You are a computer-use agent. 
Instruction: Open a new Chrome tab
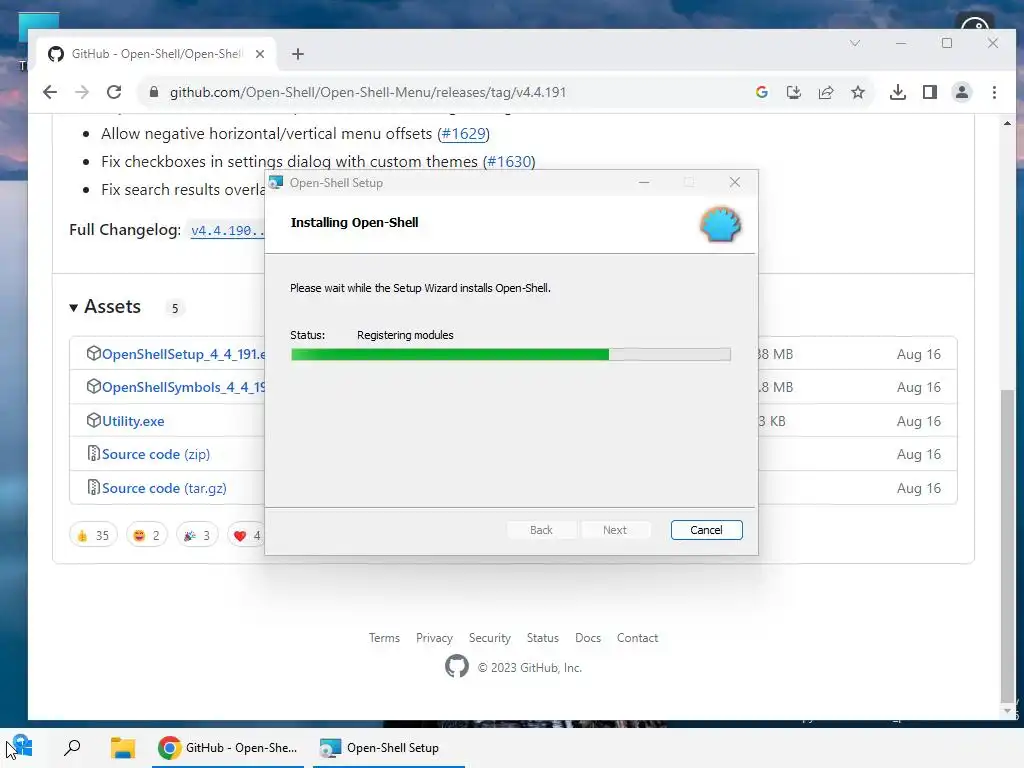coord(298,54)
